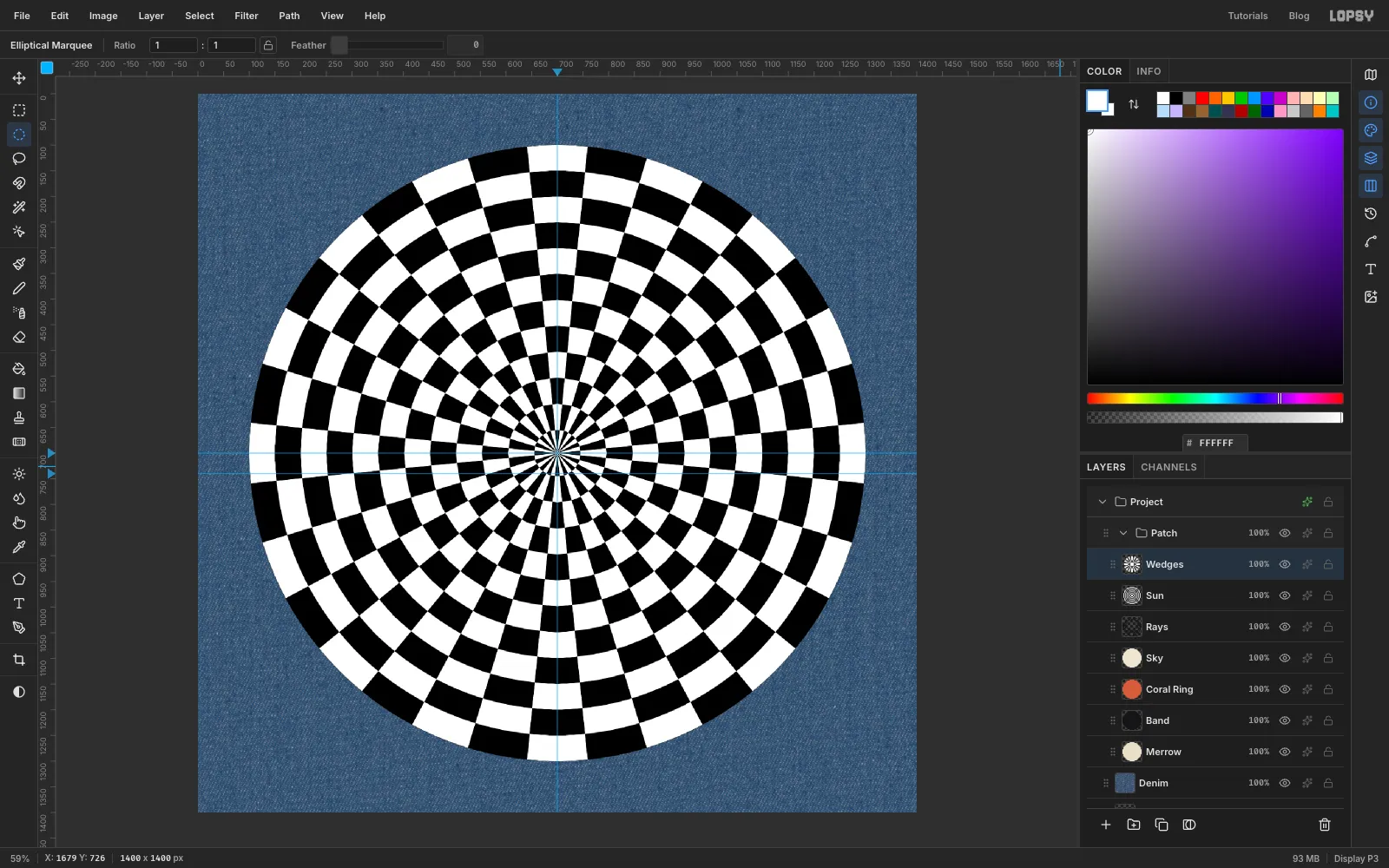The height and width of the screenshot is (868, 1389).
Task: Select the Denim layer name
Action: click(1153, 783)
